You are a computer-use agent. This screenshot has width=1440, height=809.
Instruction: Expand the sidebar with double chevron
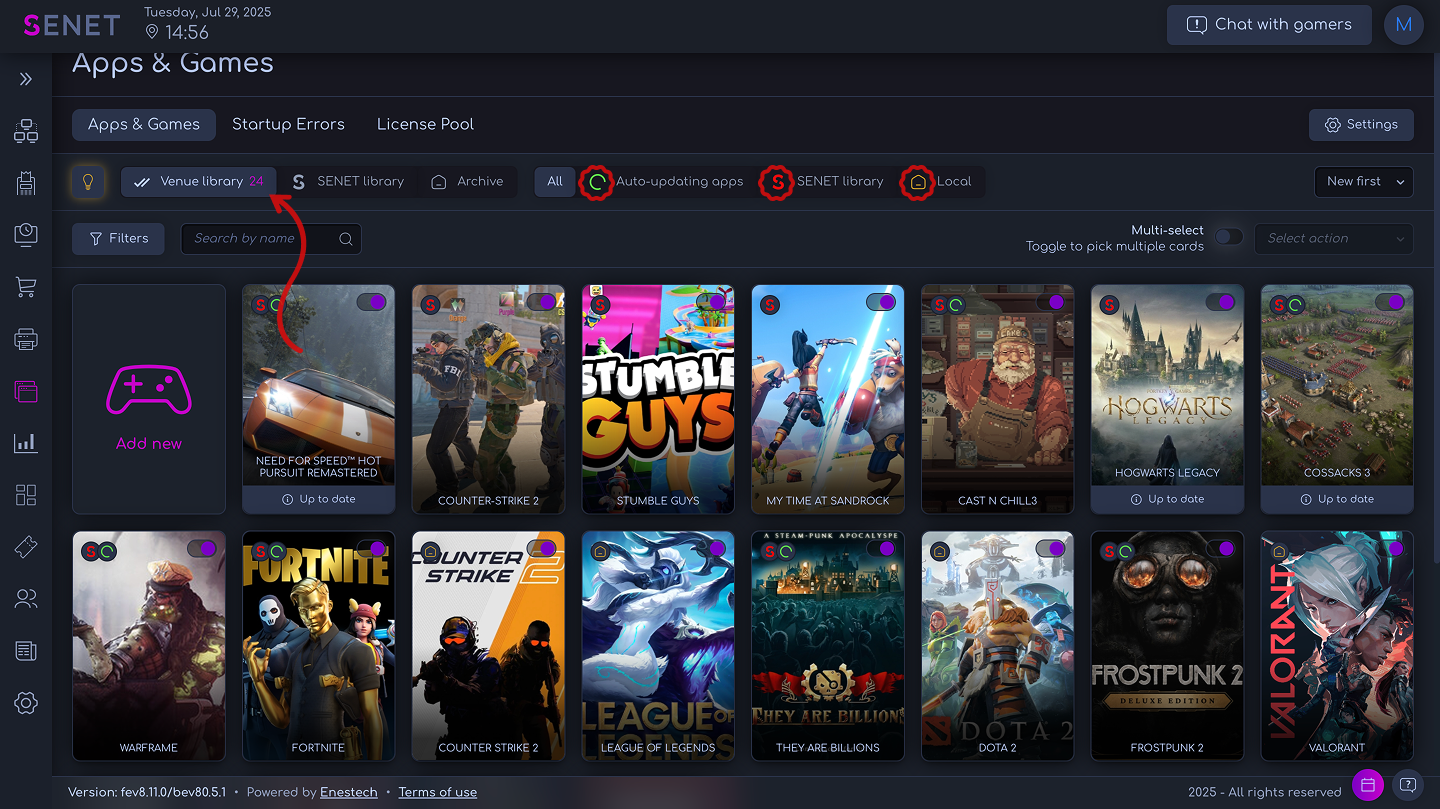(x=26, y=79)
